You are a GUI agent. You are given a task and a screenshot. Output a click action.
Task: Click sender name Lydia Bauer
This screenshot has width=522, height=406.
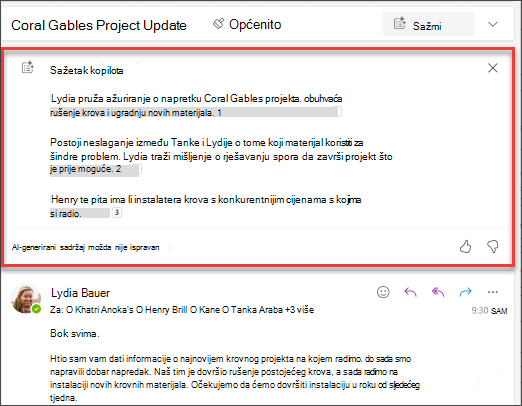tap(80, 293)
